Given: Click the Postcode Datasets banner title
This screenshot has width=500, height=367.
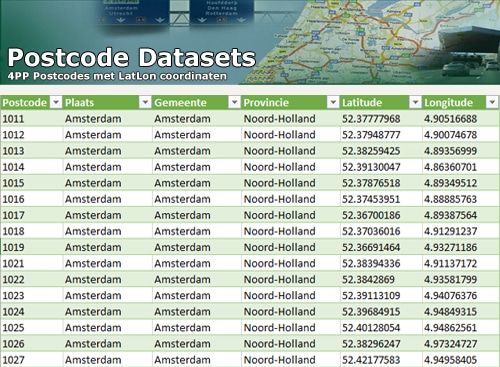Looking at the screenshot, I should click(x=132, y=58).
